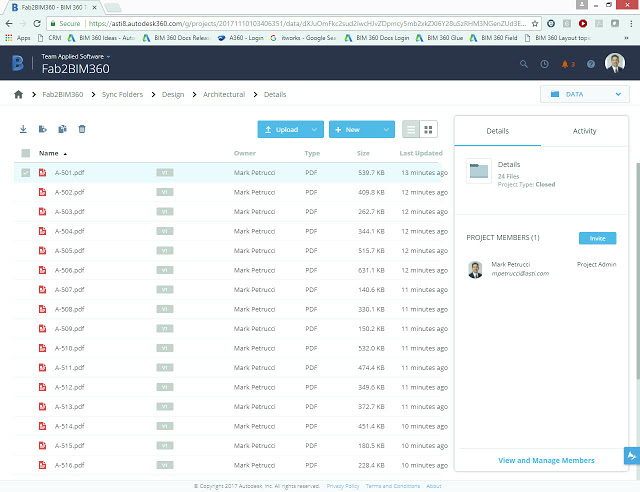
Task: Expand the New dropdown arrow
Action: click(x=386, y=129)
